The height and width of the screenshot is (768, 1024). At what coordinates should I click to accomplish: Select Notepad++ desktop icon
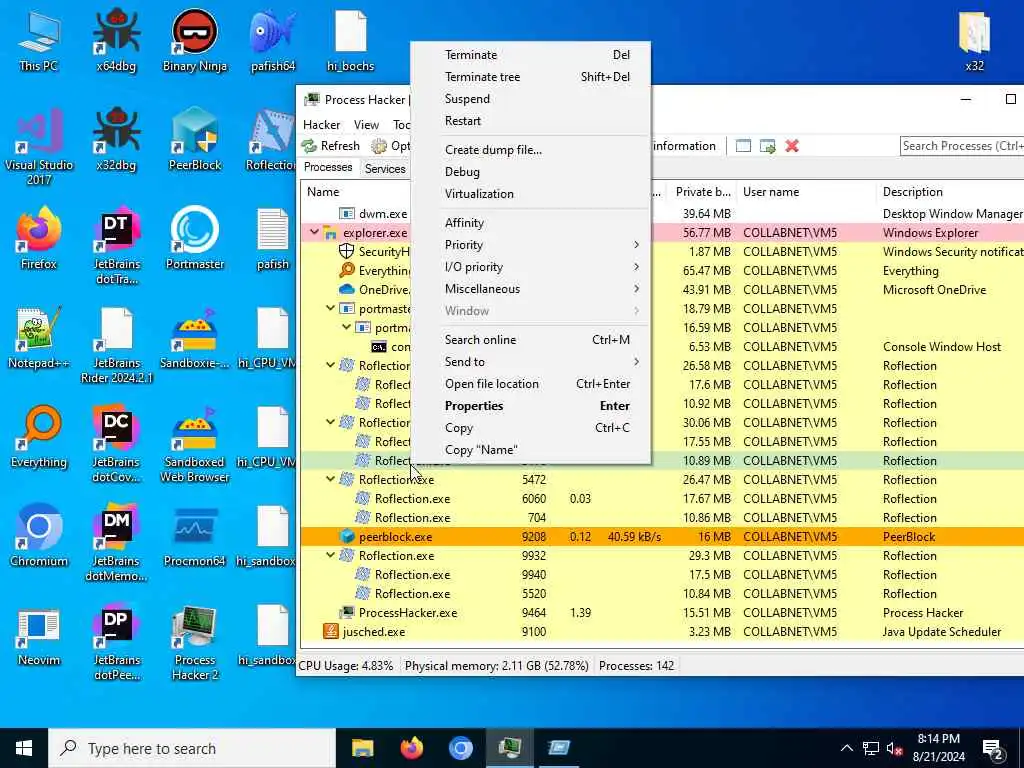tap(39, 337)
